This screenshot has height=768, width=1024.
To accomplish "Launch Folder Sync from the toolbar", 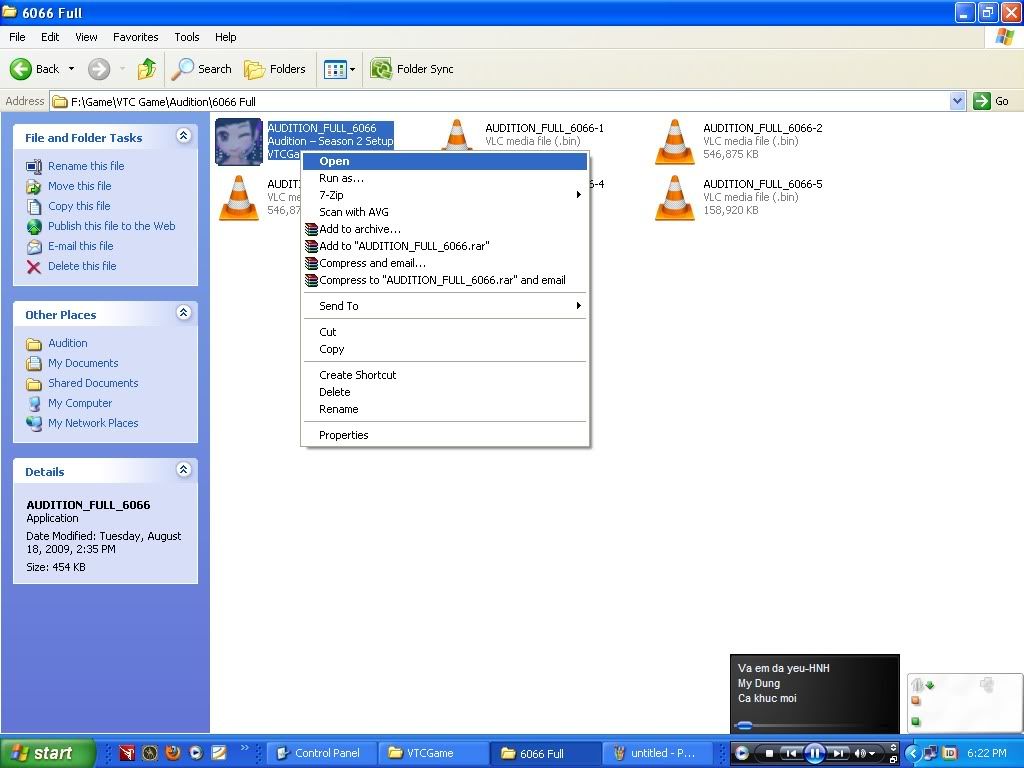I will click(411, 69).
